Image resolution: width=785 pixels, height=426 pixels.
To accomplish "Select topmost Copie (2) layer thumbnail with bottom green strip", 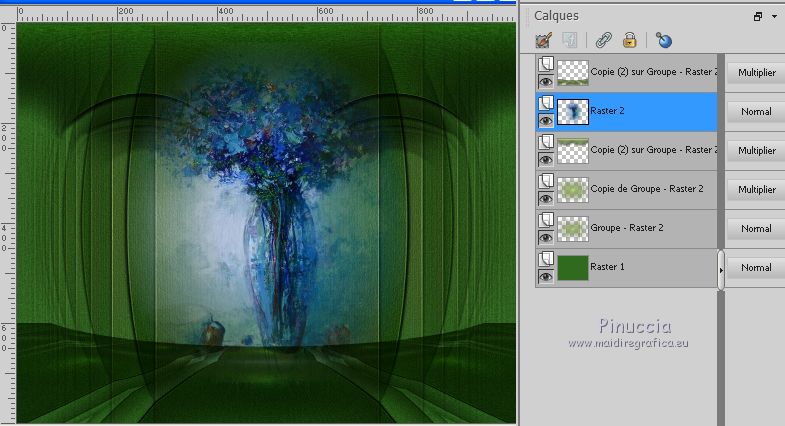I will 573,73.
